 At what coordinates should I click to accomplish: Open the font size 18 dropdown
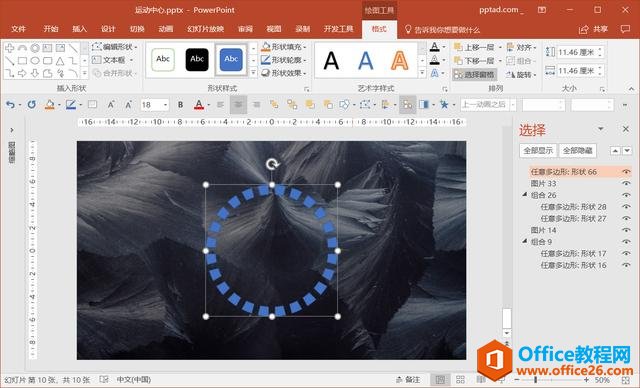click(165, 105)
